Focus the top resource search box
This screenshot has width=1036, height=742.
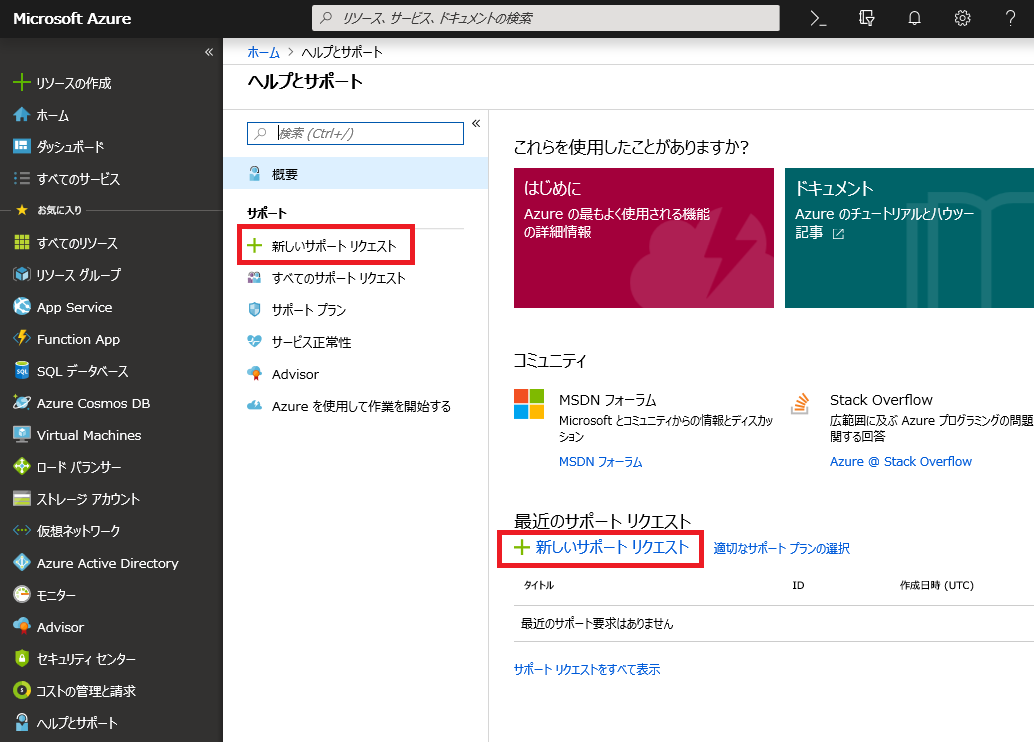[x=546, y=19]
